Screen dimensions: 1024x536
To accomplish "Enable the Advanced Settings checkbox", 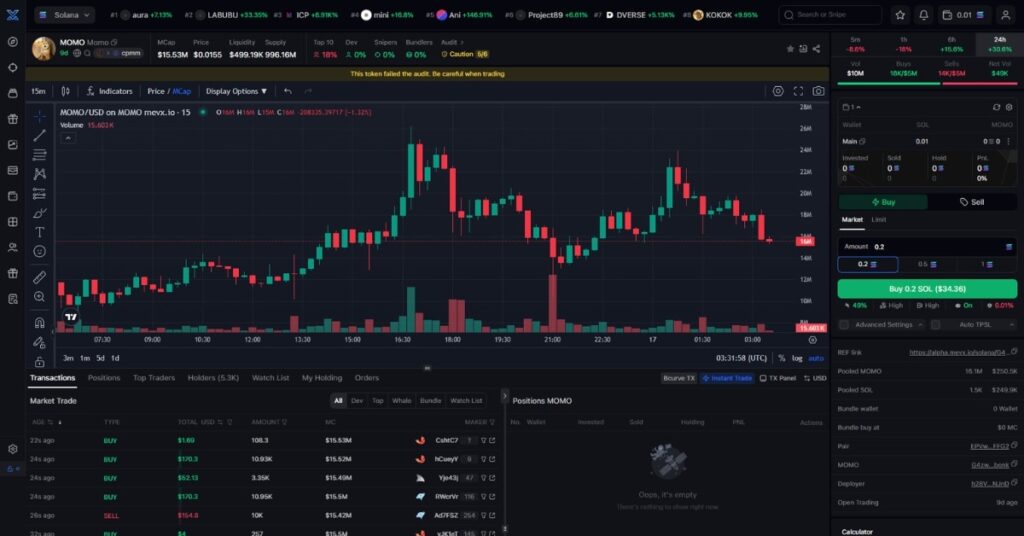I will (x=844, y=324).
